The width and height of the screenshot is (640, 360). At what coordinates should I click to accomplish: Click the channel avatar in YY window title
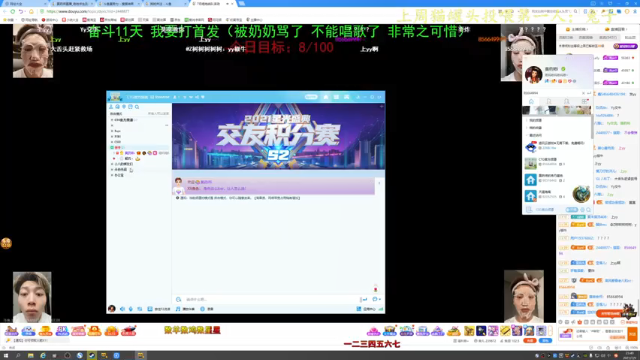tap(115, 97)
